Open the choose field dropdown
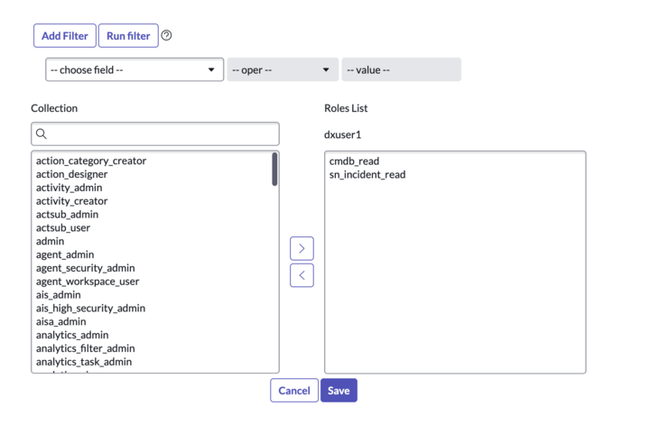This screenshot has width=650, height=424. 133,70
